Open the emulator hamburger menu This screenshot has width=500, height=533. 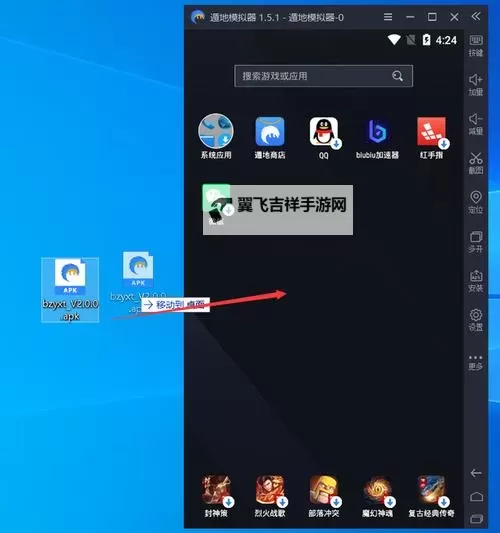click(388, 17)
